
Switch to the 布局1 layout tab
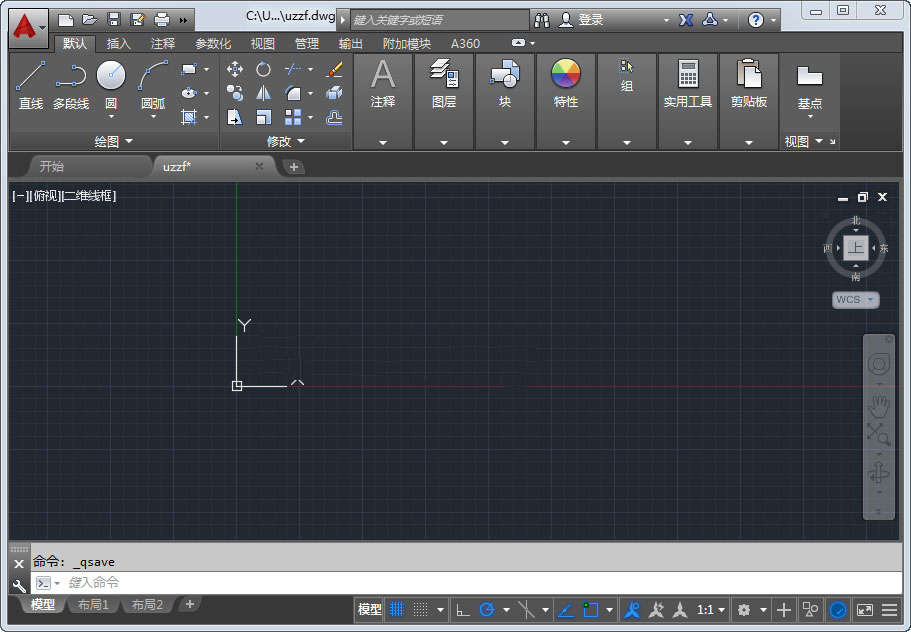point(93,604)
